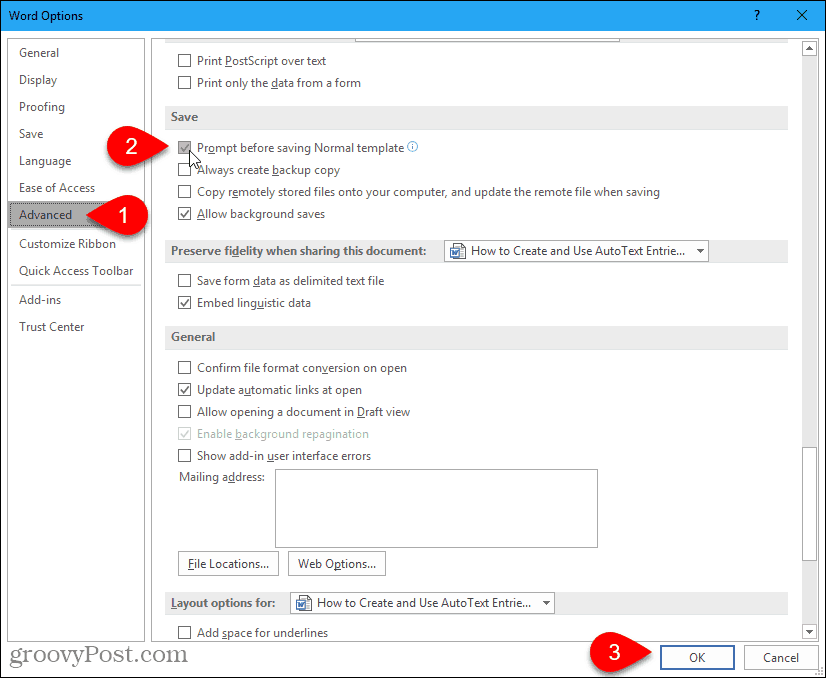826x678 pixels.
Task: Enable Always create backup copy
Action: point(184,170)
